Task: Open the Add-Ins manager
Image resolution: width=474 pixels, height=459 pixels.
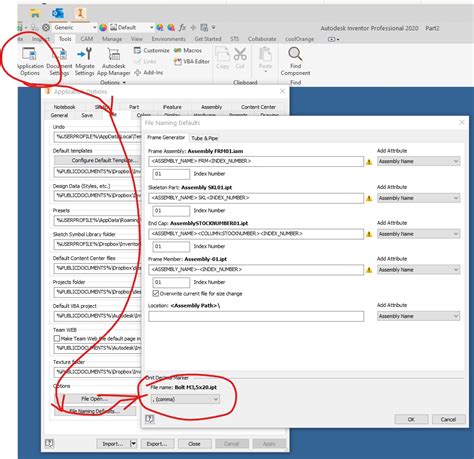Action: click(x=149, y=72)
